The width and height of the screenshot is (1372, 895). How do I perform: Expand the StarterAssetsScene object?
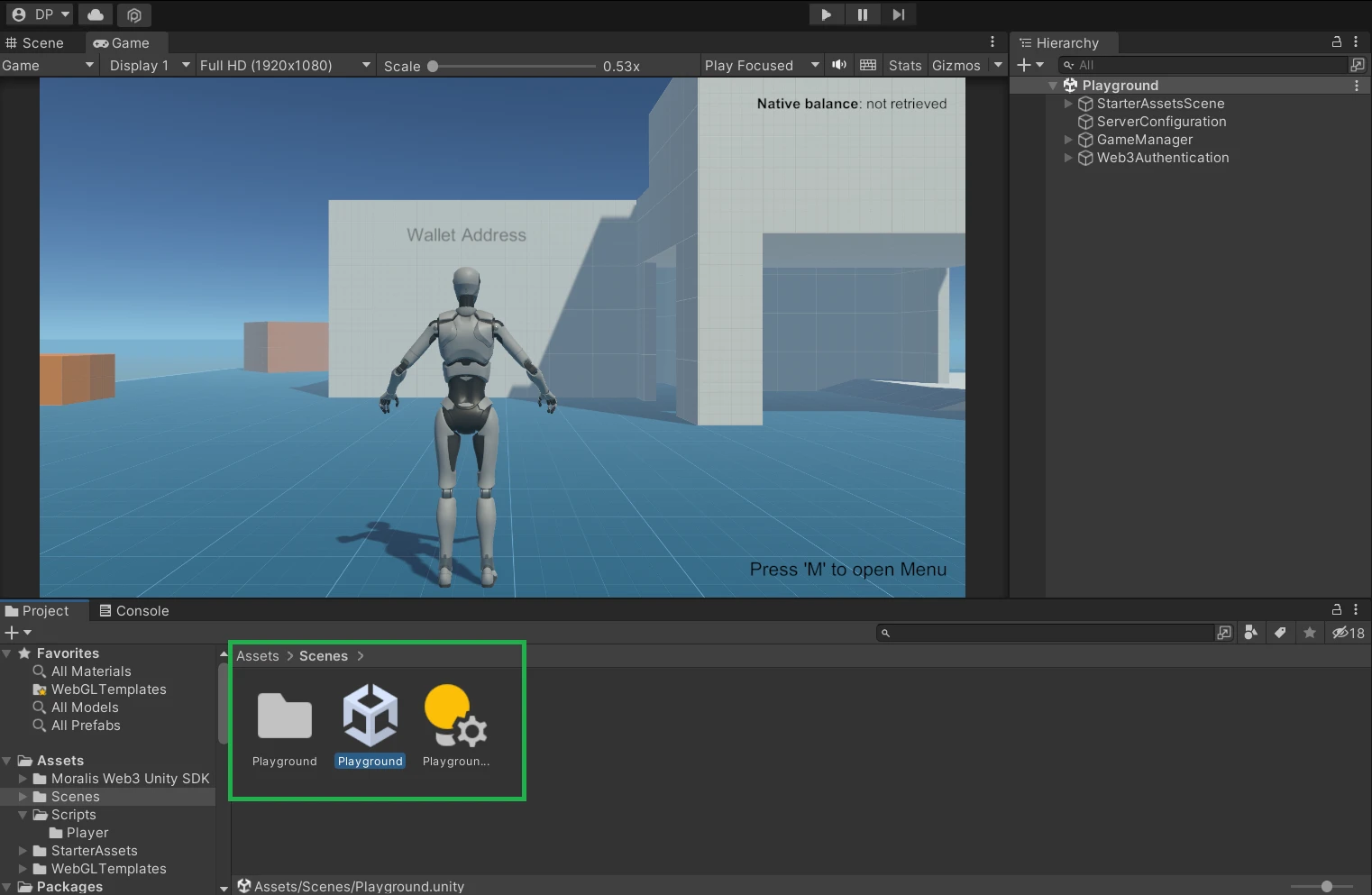(x=1069, y=104)
